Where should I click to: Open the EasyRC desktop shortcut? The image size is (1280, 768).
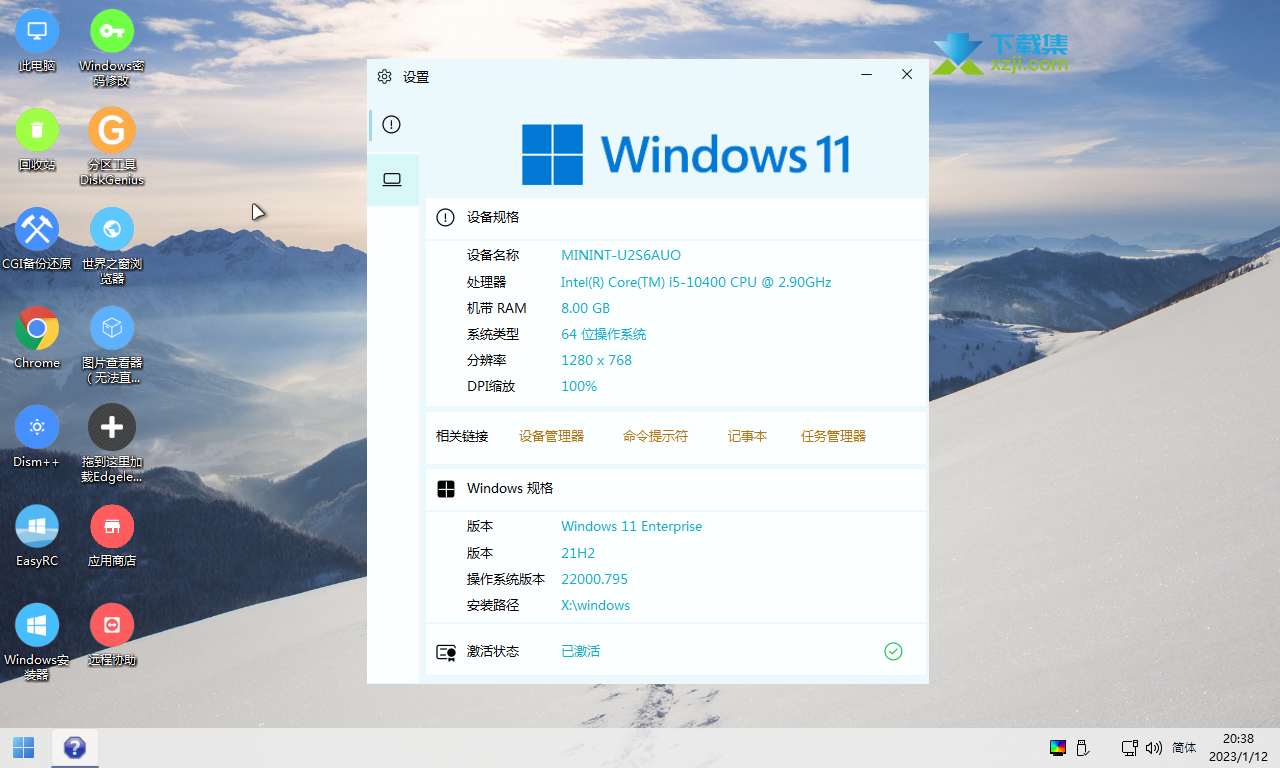pos(37,526)
